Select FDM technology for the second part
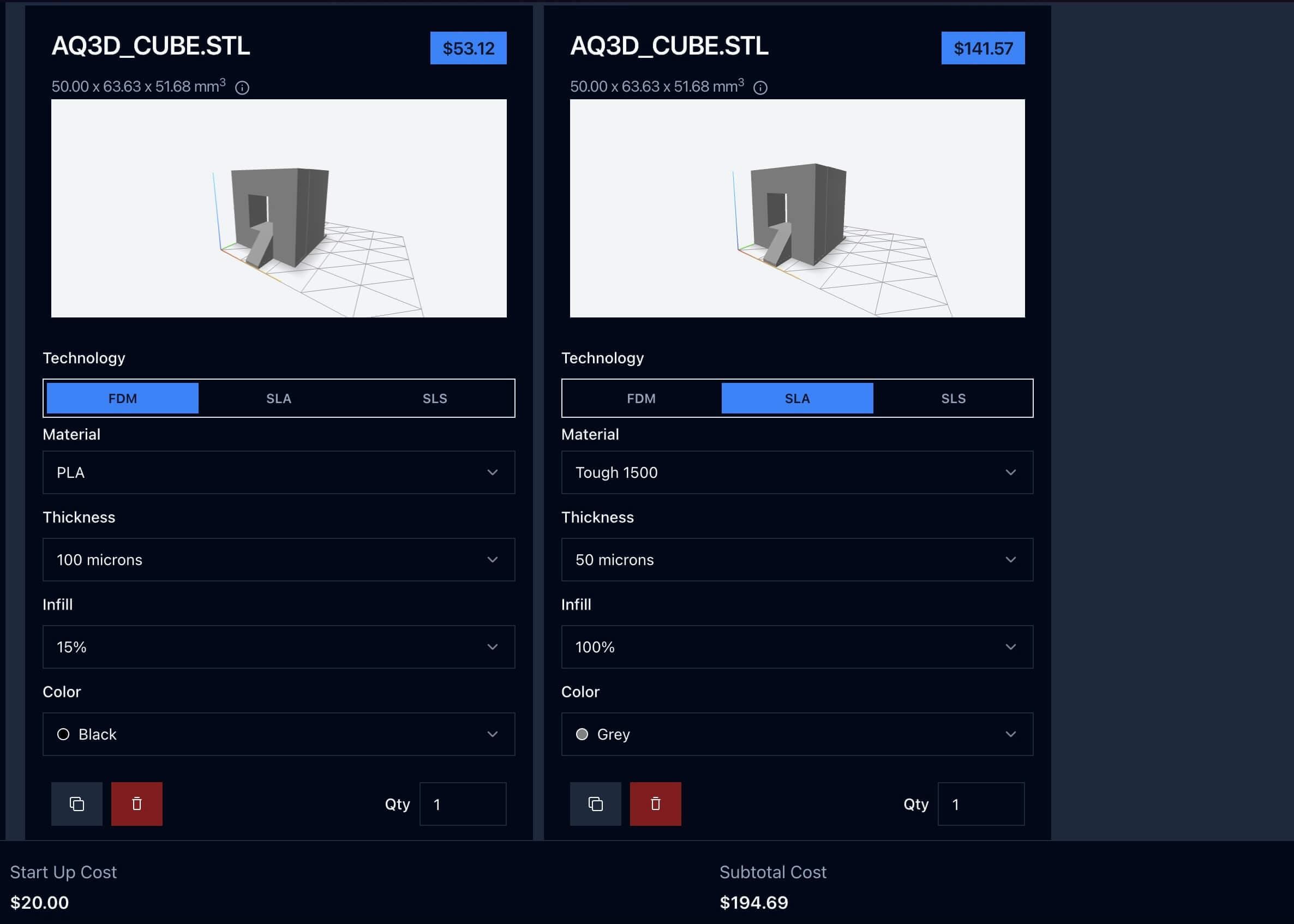The width and height of the screenshot is (1294, 924). click(x=641, y=398)
